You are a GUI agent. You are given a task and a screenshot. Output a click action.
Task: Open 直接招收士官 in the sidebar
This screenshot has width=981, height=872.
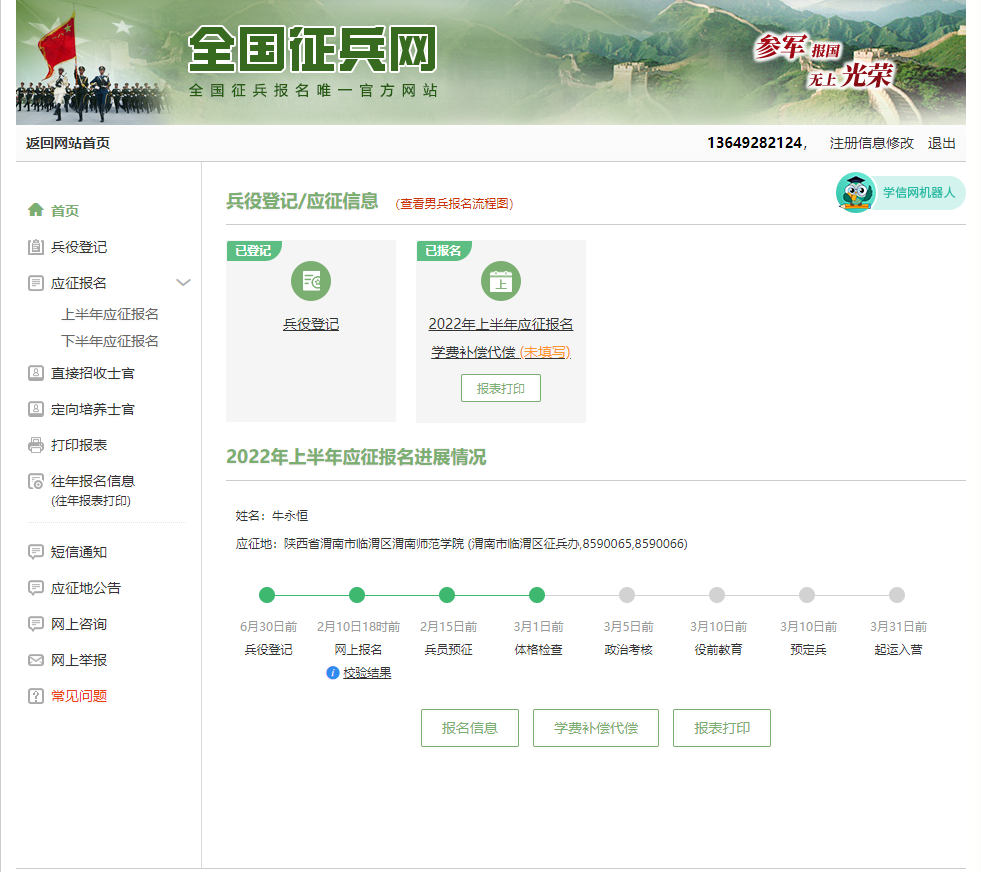pyautogui.click(x=93, y=373)
